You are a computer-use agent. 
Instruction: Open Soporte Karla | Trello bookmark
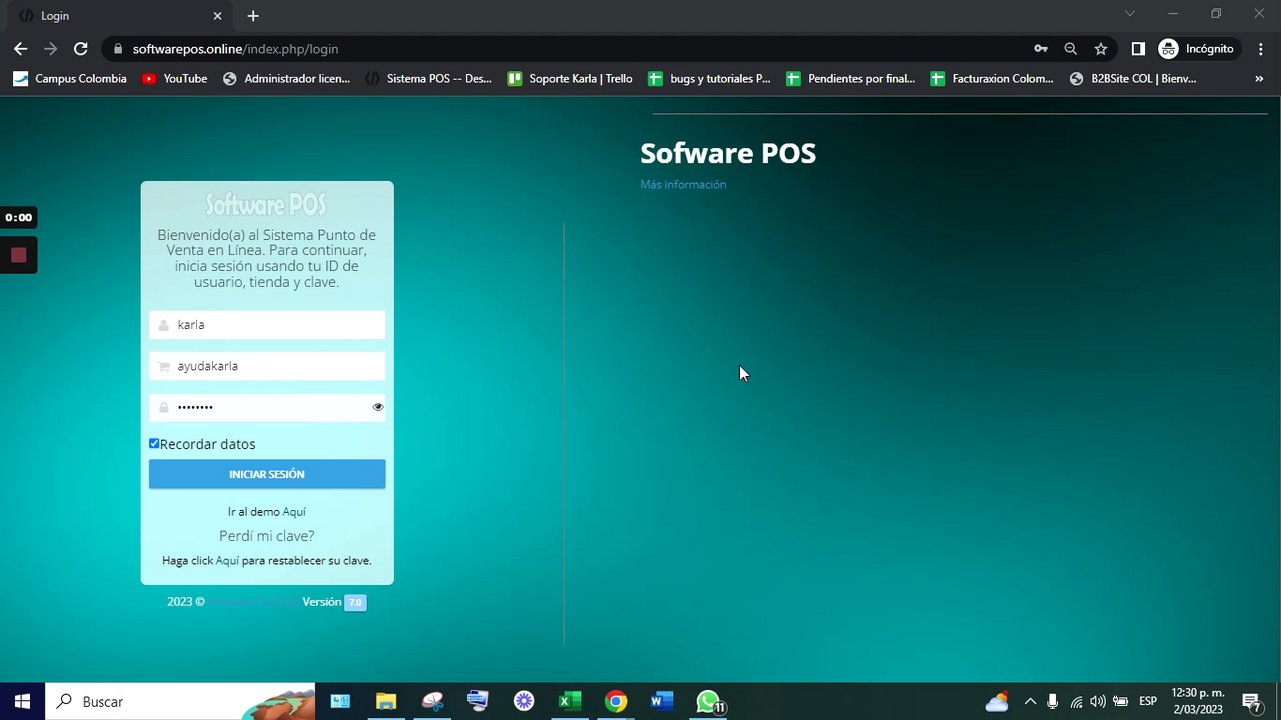coord(571,78)
